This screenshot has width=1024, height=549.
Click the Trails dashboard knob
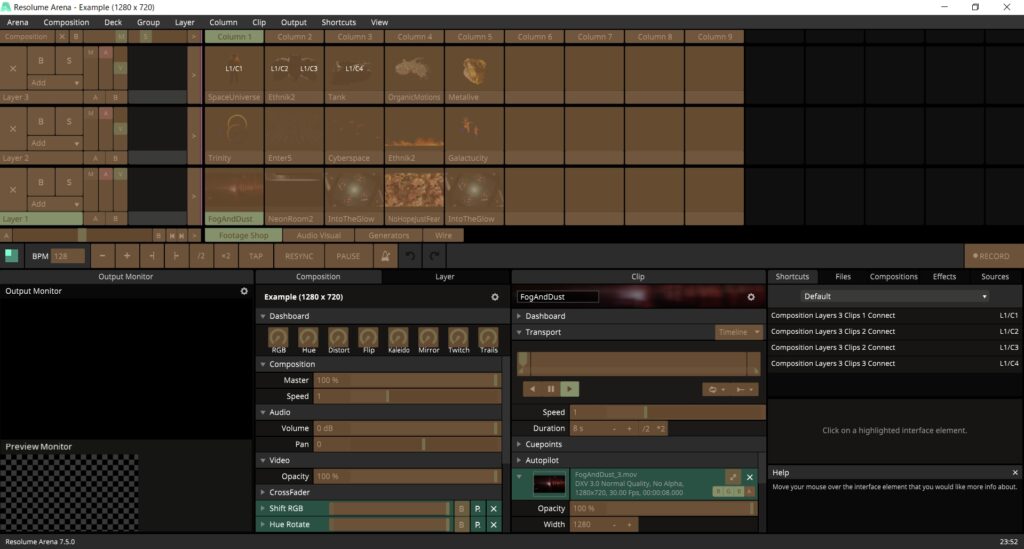[488, 337]
